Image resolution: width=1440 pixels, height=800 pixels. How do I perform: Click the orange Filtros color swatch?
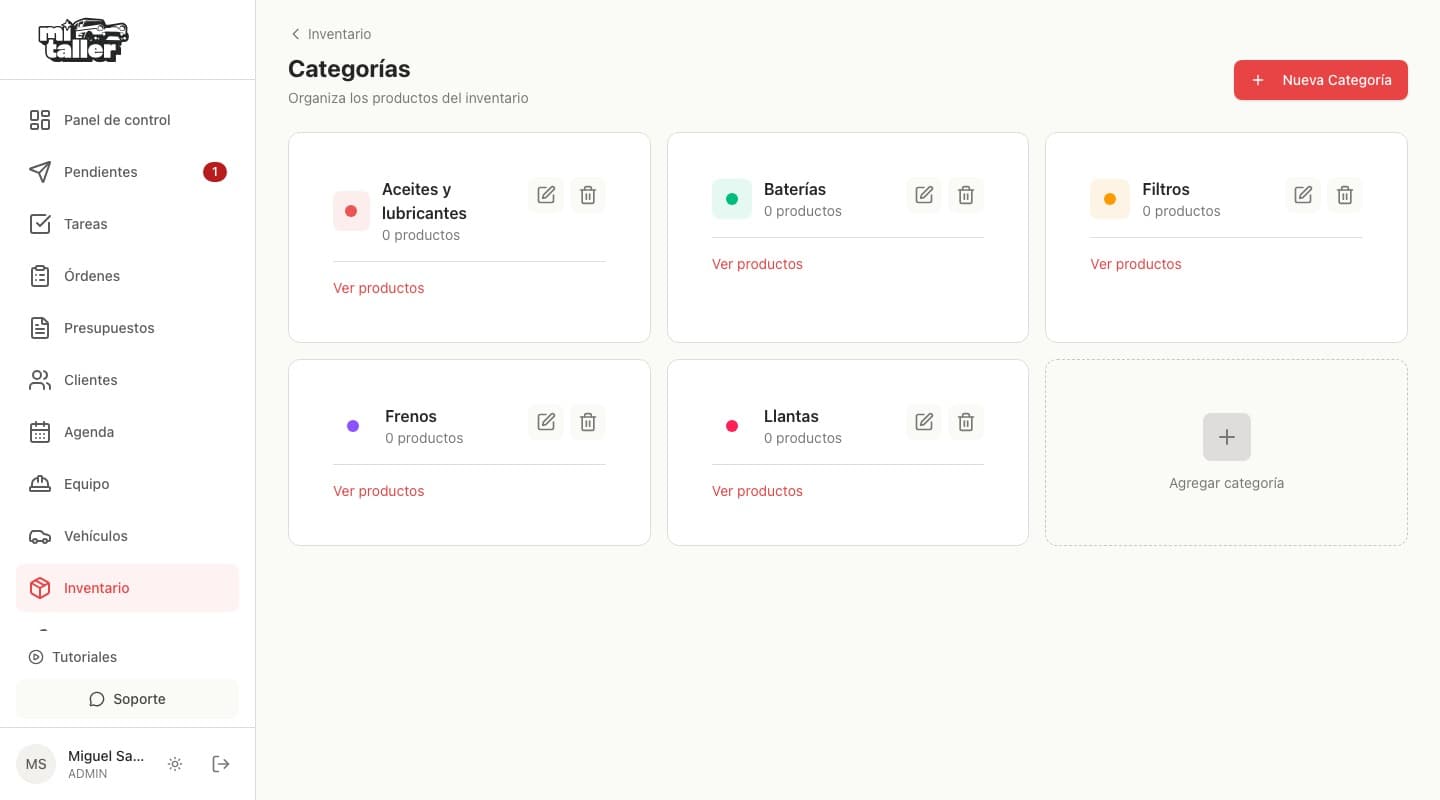click(x=1110, y=199)
